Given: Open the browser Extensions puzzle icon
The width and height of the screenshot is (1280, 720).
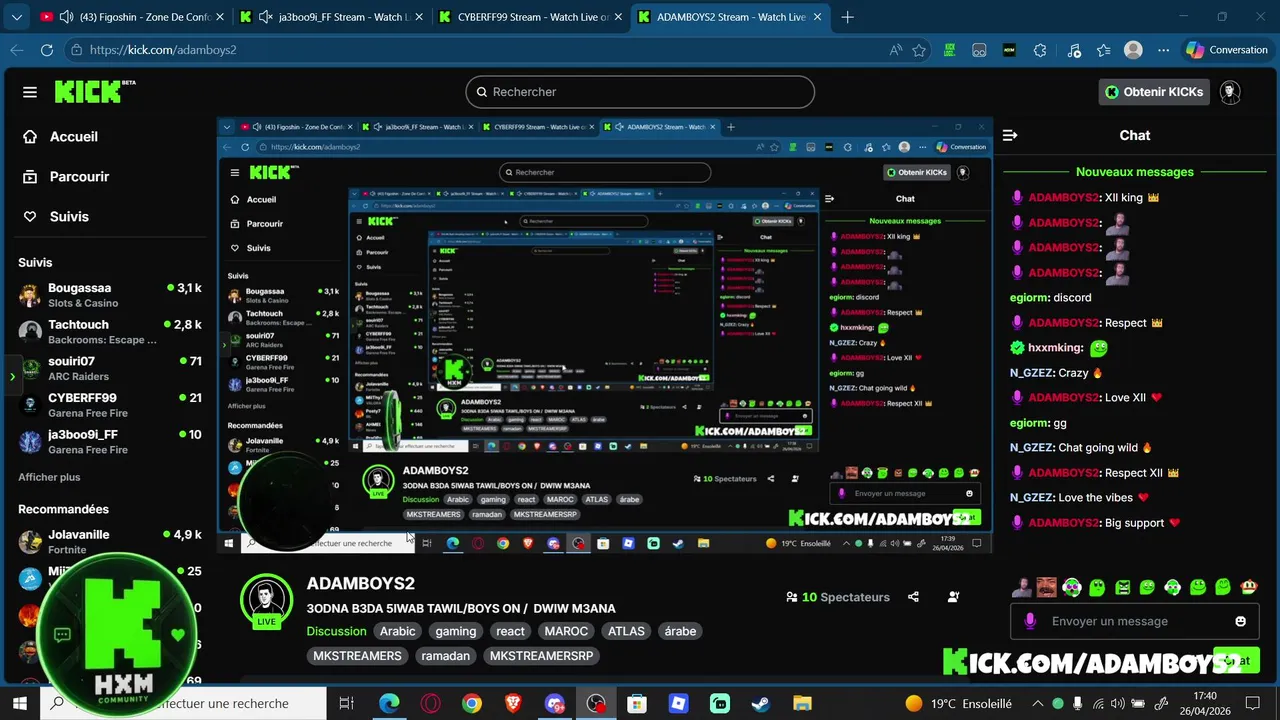Looking at the screenshot, I should [1040, 50].
